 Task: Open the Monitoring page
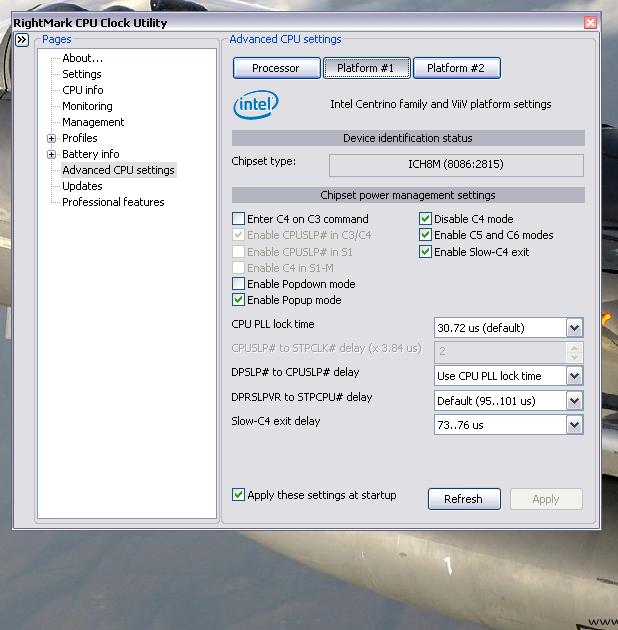(87, 106)
